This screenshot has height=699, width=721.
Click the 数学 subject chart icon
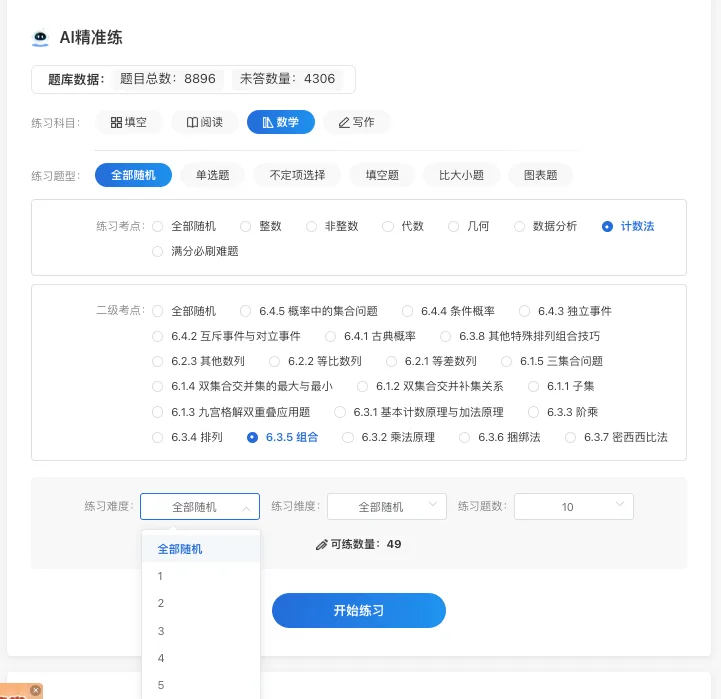point(267,122)
